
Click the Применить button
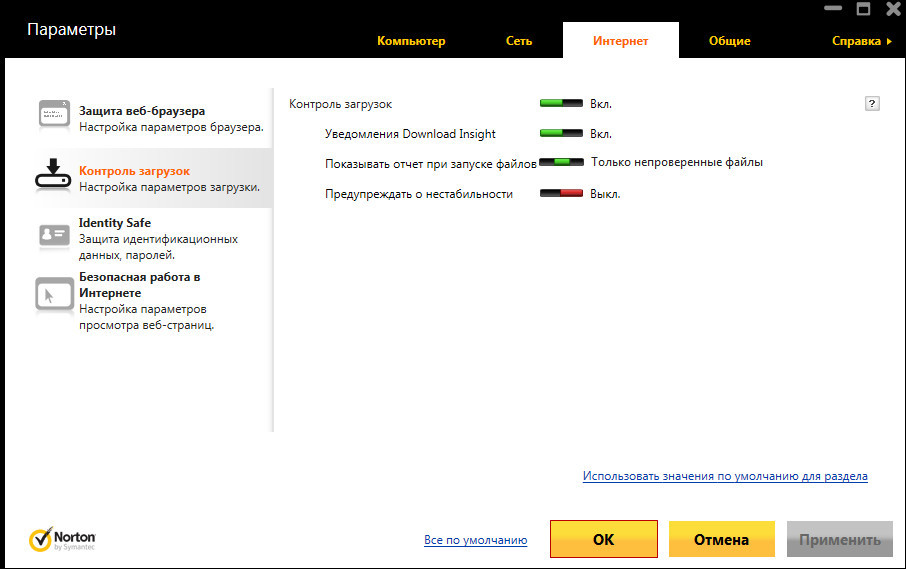click(839, 540)
